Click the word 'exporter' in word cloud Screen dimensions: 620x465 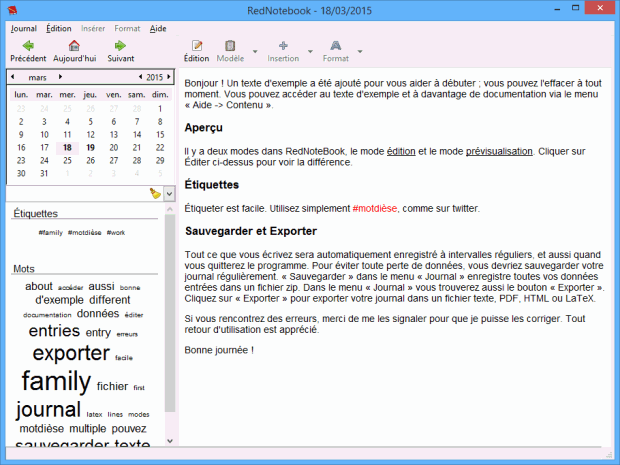(x=71, y=353)
